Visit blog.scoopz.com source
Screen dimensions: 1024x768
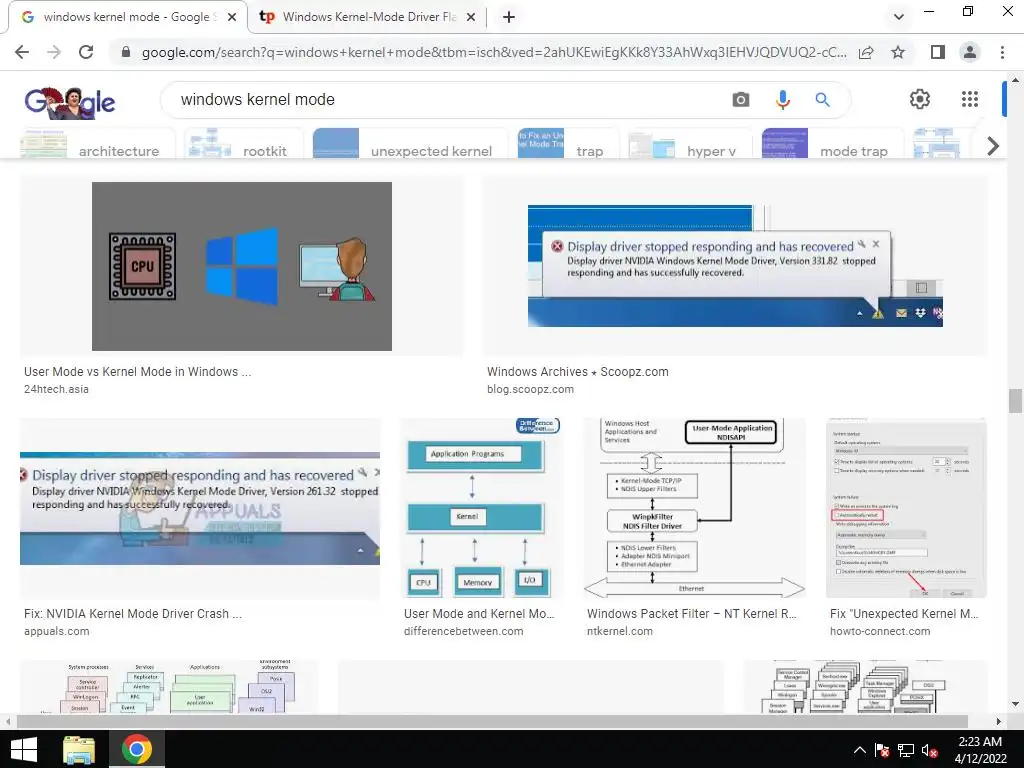530,389
